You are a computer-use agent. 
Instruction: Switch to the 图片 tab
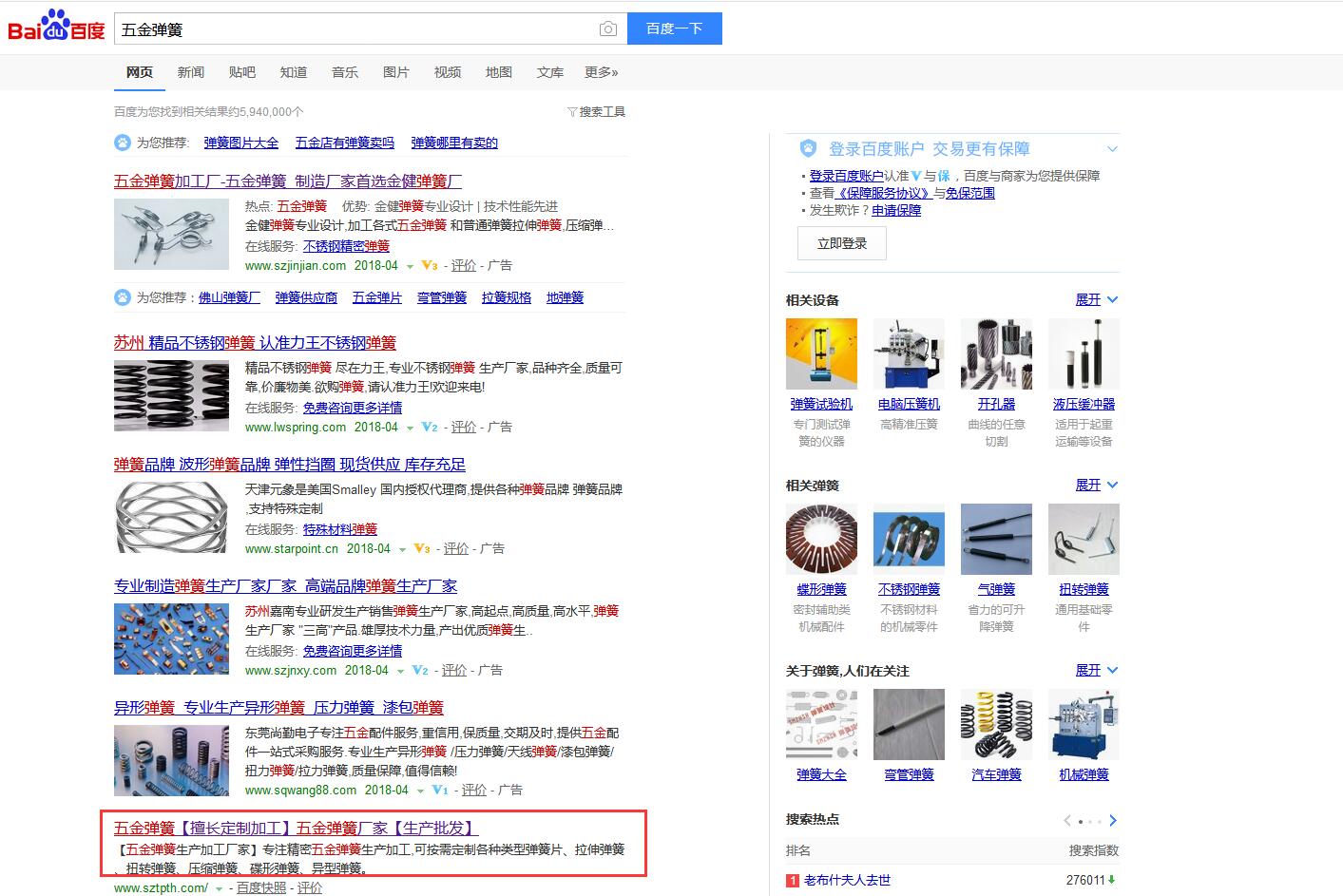395,72
